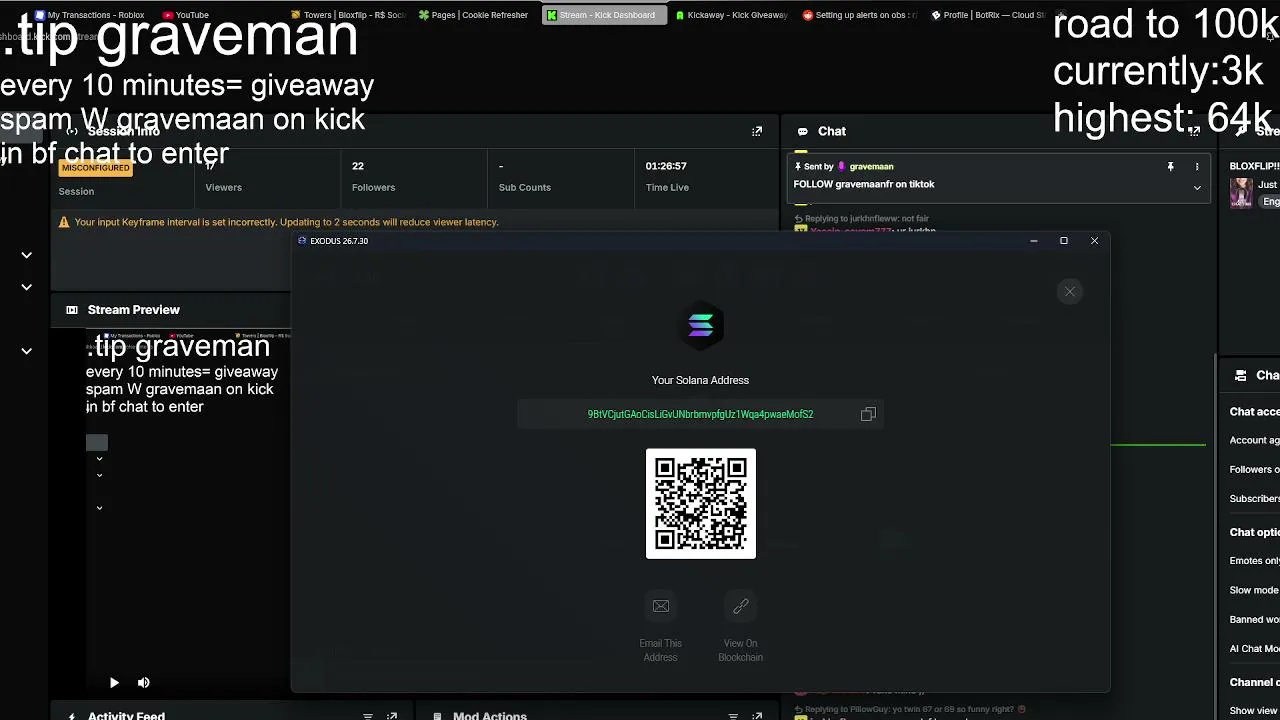Click the pin icon on the pinned chat message
The width and height of the screenshot is (1280, 720).
[1170, 166]
